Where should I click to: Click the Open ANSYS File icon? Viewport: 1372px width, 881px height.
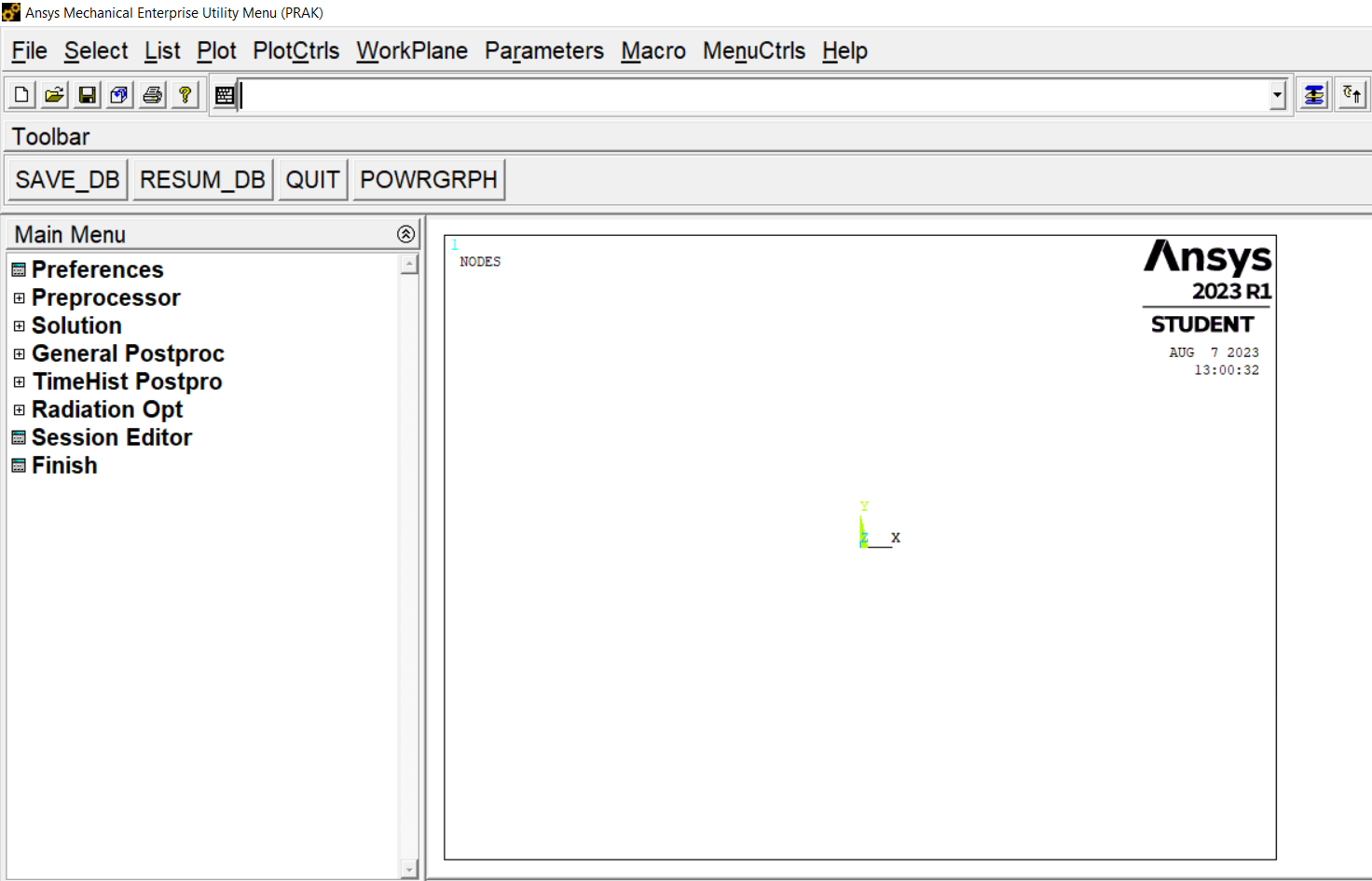pos(54,95)
